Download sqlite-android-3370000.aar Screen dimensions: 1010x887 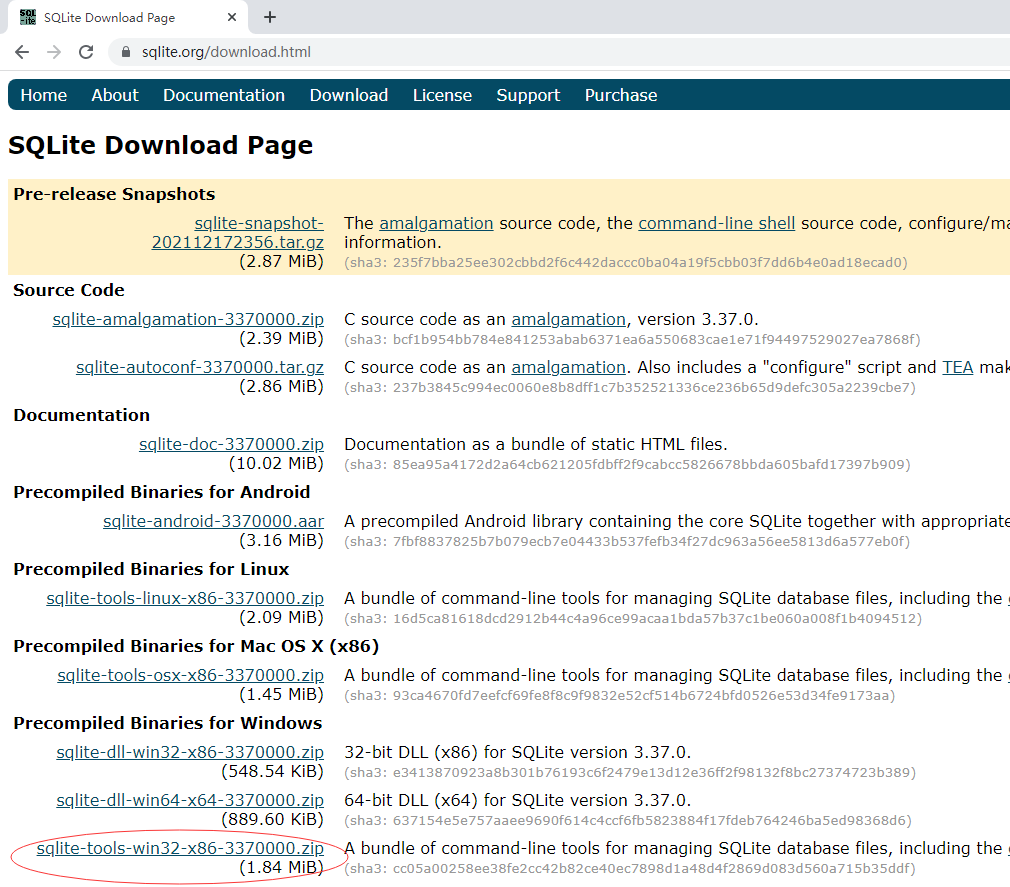point(213,521)
